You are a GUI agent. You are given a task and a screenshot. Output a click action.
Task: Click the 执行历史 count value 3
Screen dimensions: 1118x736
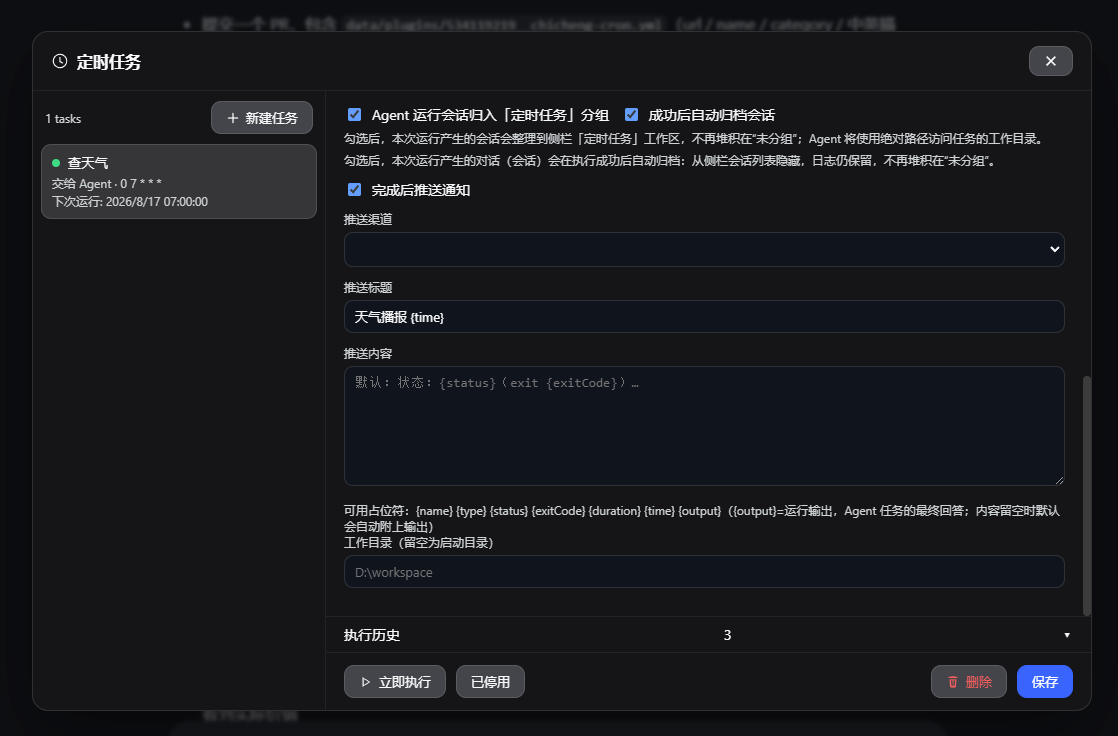(x=727, y=635)
